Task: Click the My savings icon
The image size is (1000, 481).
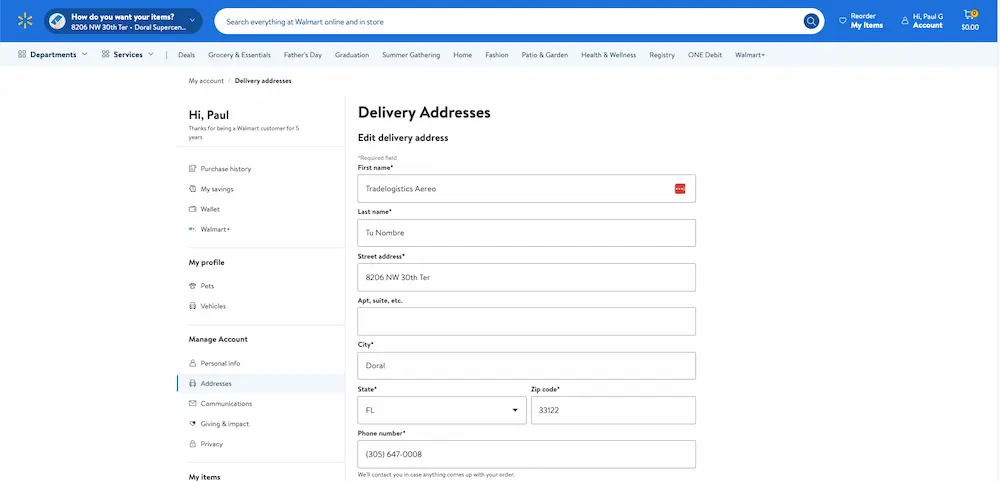Action: (x=193, y=189)
